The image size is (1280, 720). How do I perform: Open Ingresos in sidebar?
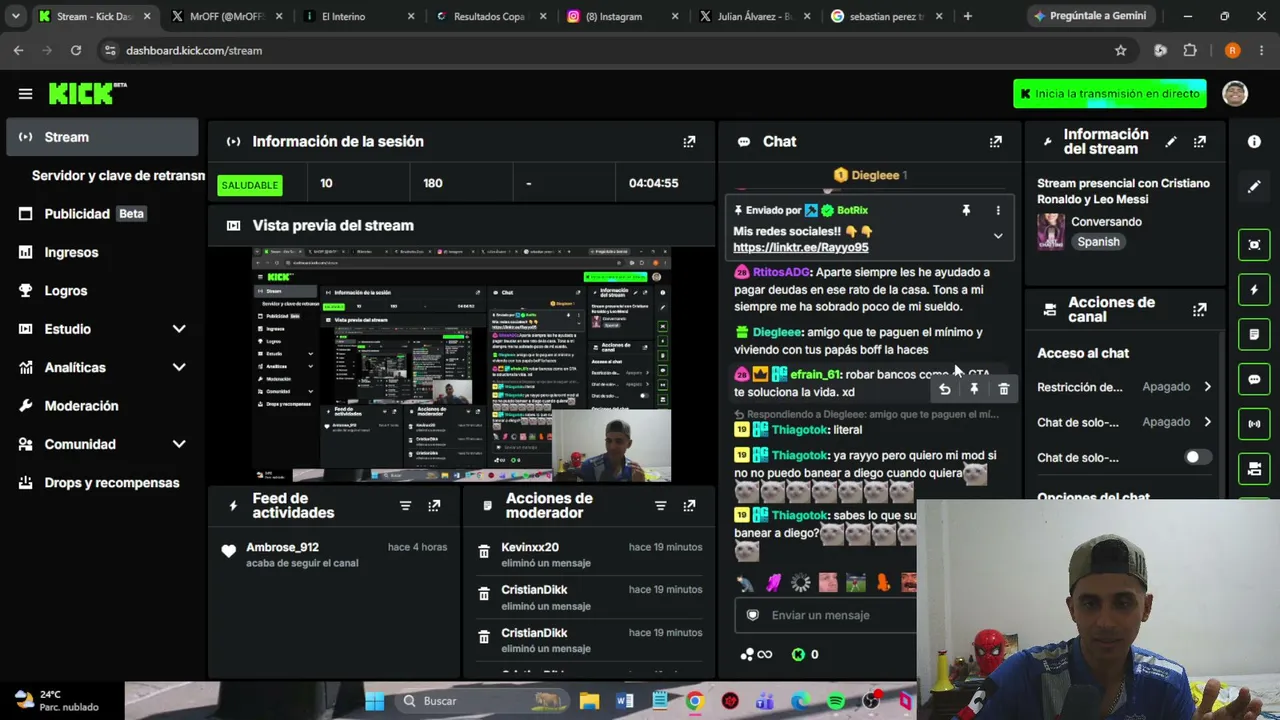[102, 252]
